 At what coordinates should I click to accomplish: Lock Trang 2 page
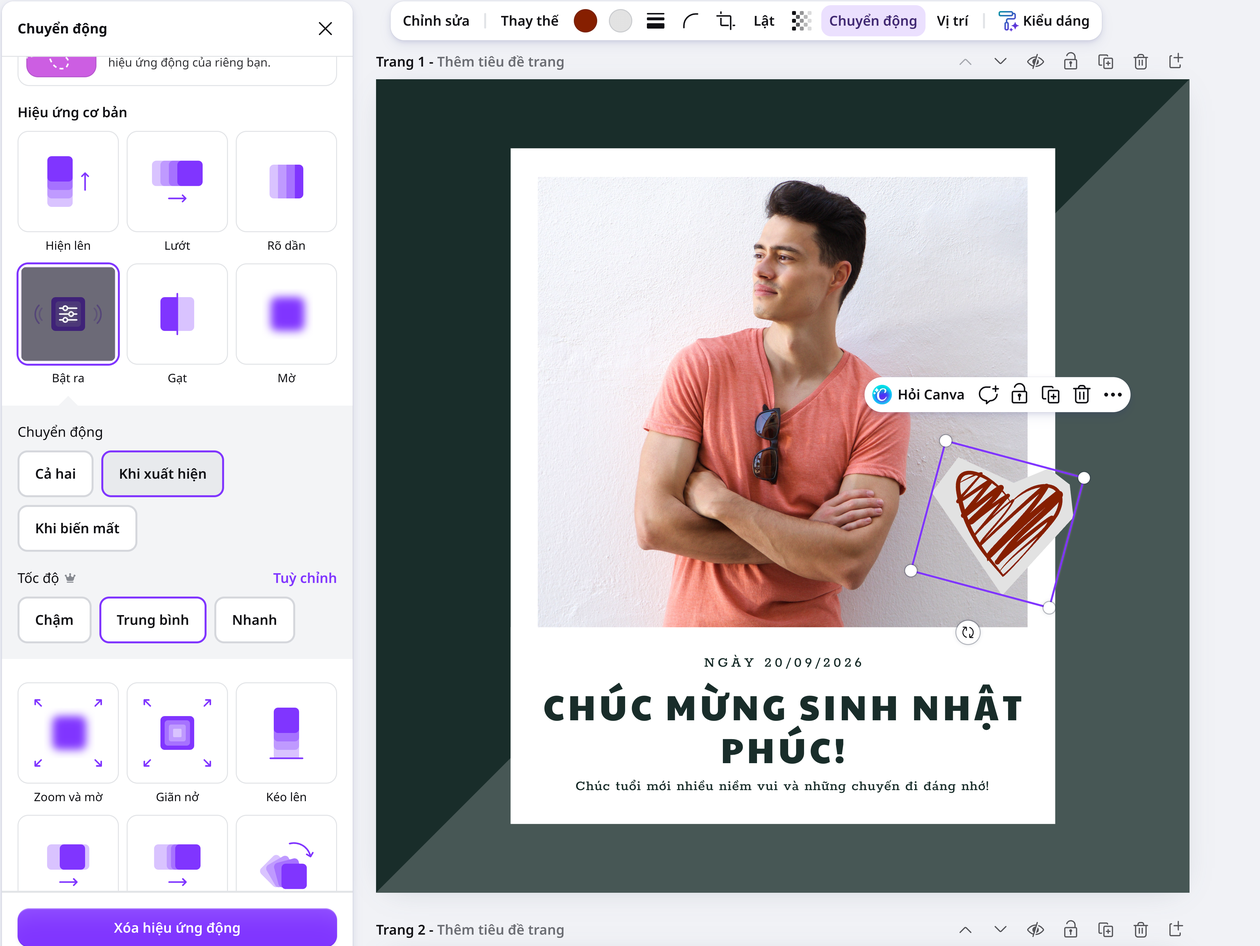click(1070, 930)
